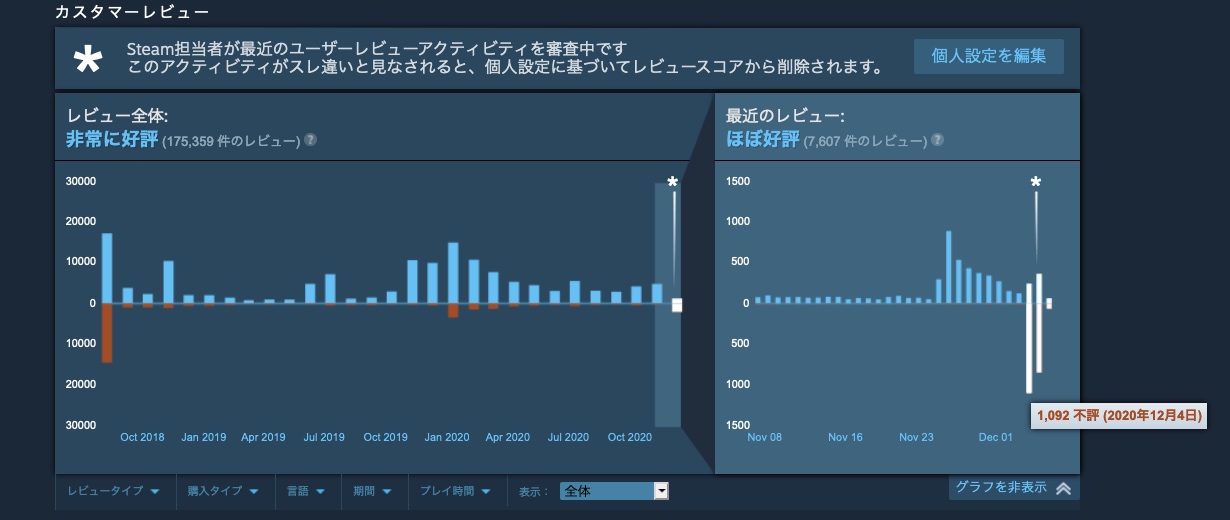
Task: Click the 最近のレビュー: label
Action: [x=786, y=116]
